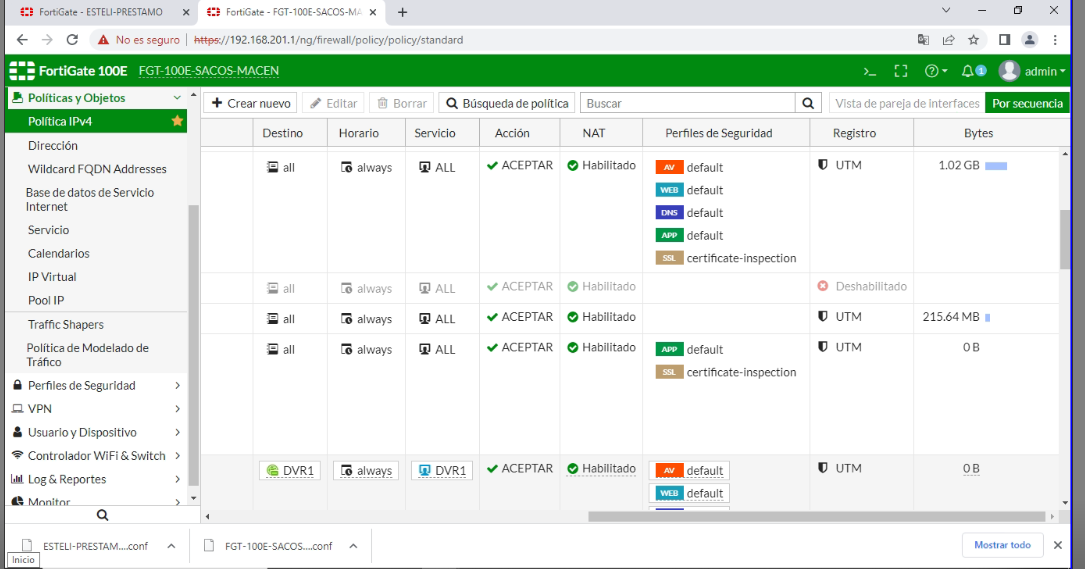
Task: Click the Crear nuevo button
Action: click(x=251, y=103)
